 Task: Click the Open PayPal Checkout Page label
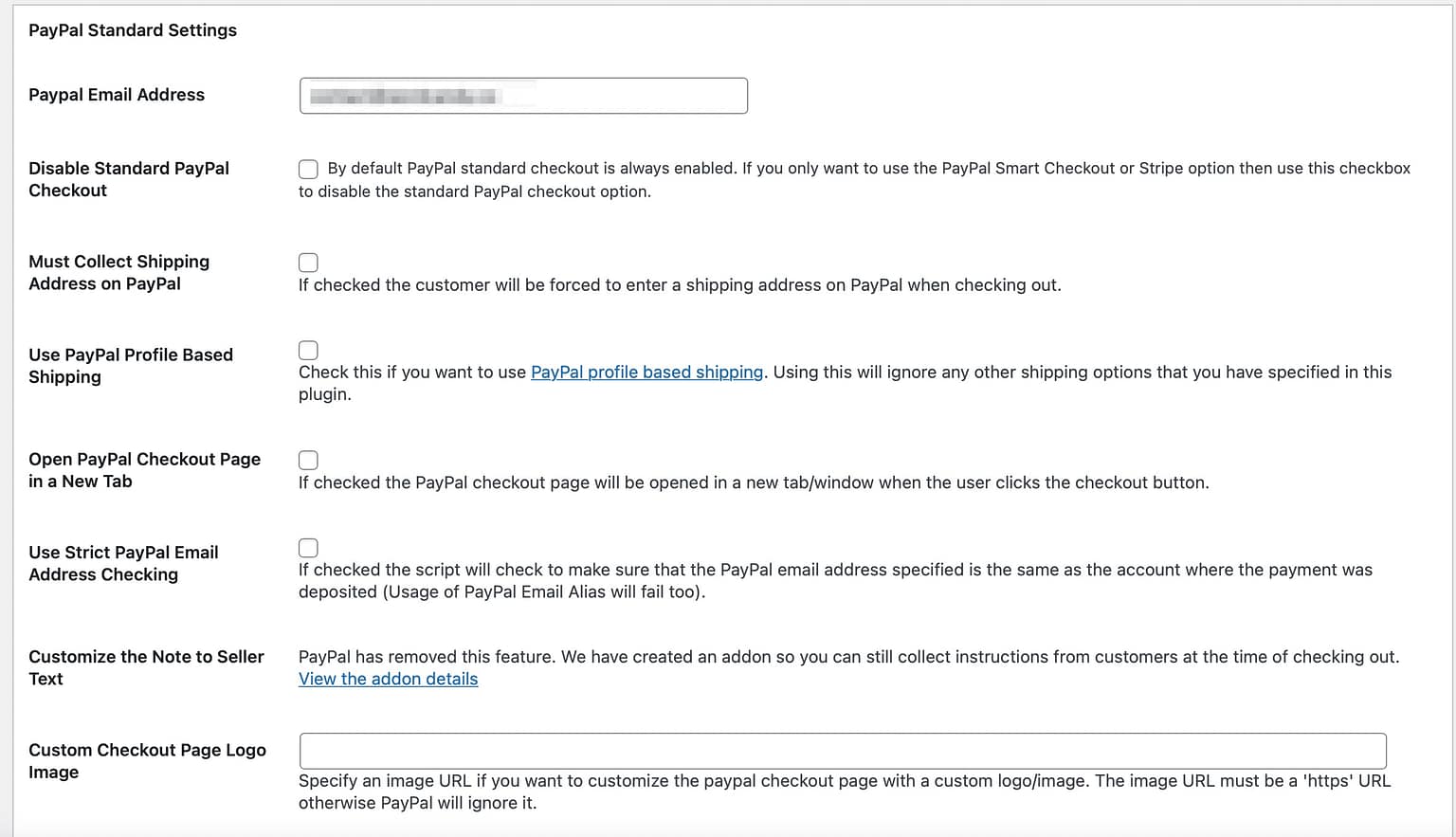click(144, 470)
